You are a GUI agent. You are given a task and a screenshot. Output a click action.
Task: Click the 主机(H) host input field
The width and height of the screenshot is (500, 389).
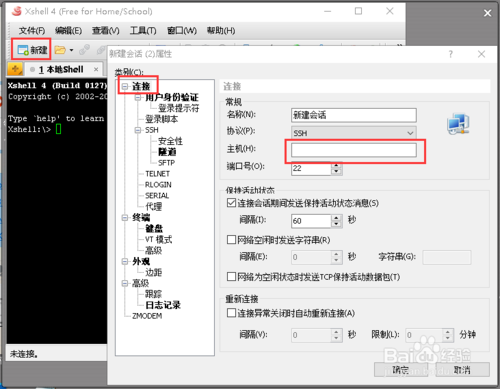[354, 150]
